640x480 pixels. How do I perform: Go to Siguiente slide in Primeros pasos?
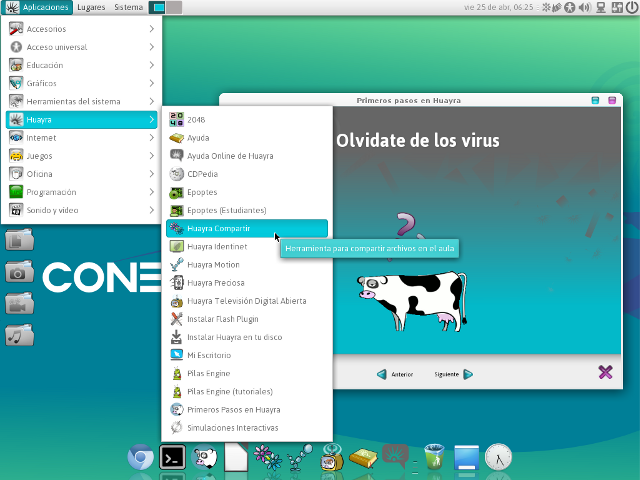point(453,374)
